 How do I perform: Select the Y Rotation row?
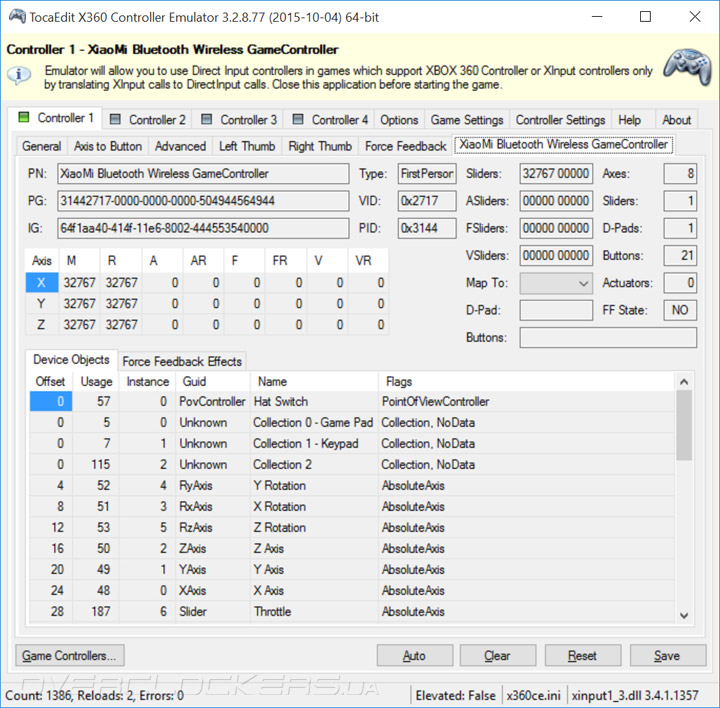point(352,485)
